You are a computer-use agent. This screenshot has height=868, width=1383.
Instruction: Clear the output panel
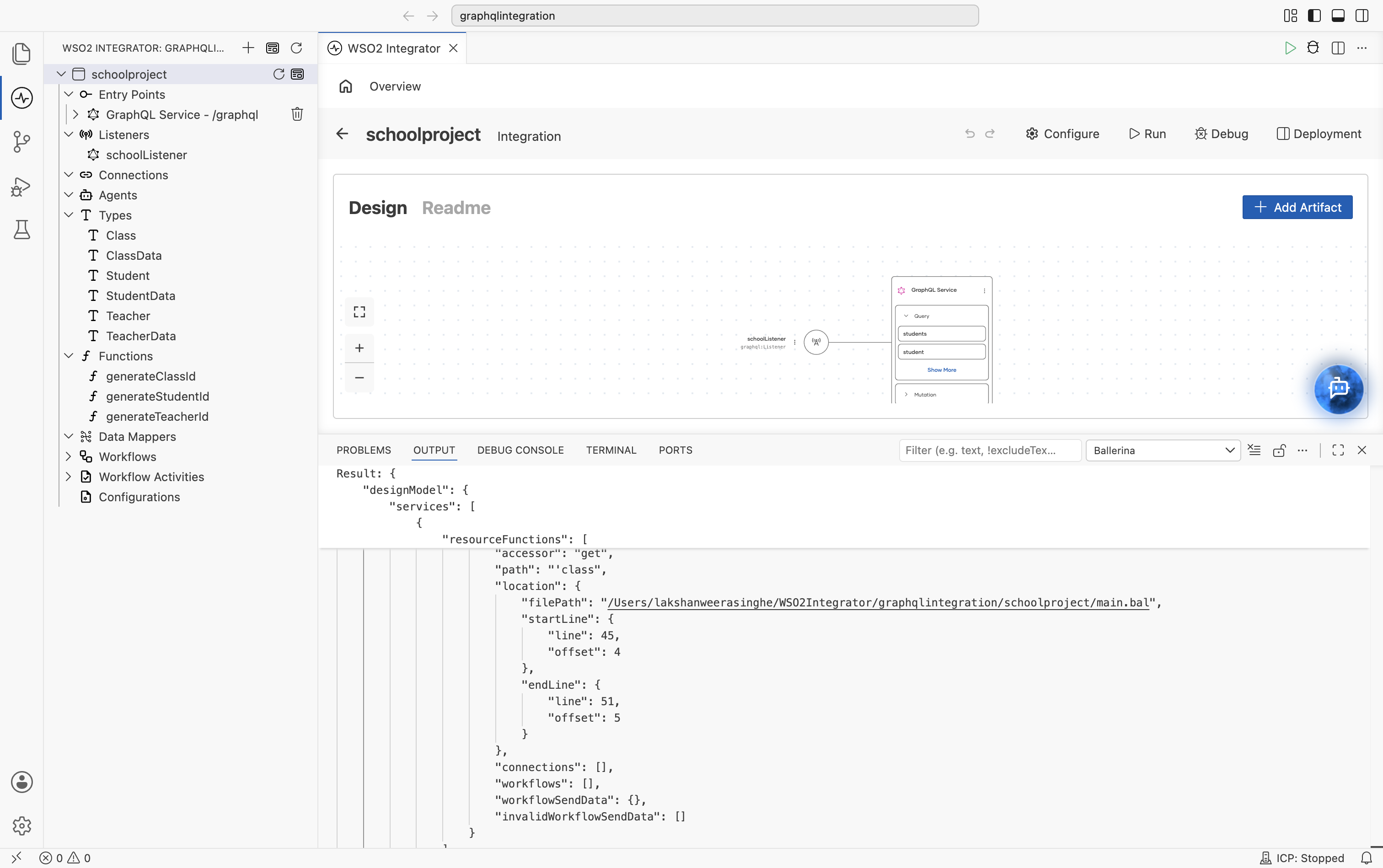(1254, 450)
